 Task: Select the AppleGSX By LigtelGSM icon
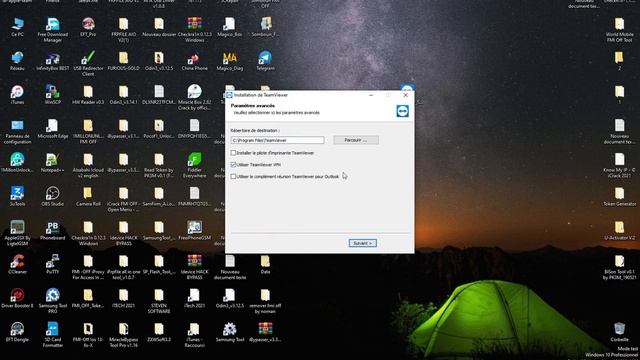(x=17, y=233)
